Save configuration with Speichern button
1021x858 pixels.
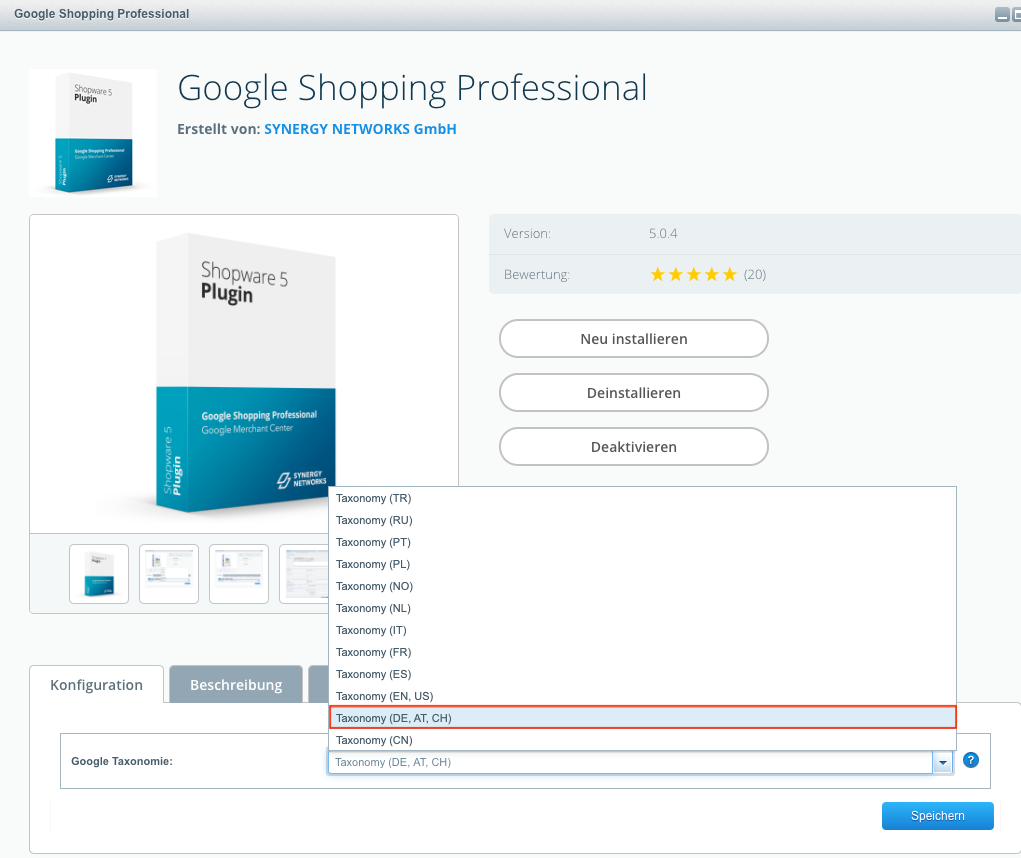click(938, 816)
